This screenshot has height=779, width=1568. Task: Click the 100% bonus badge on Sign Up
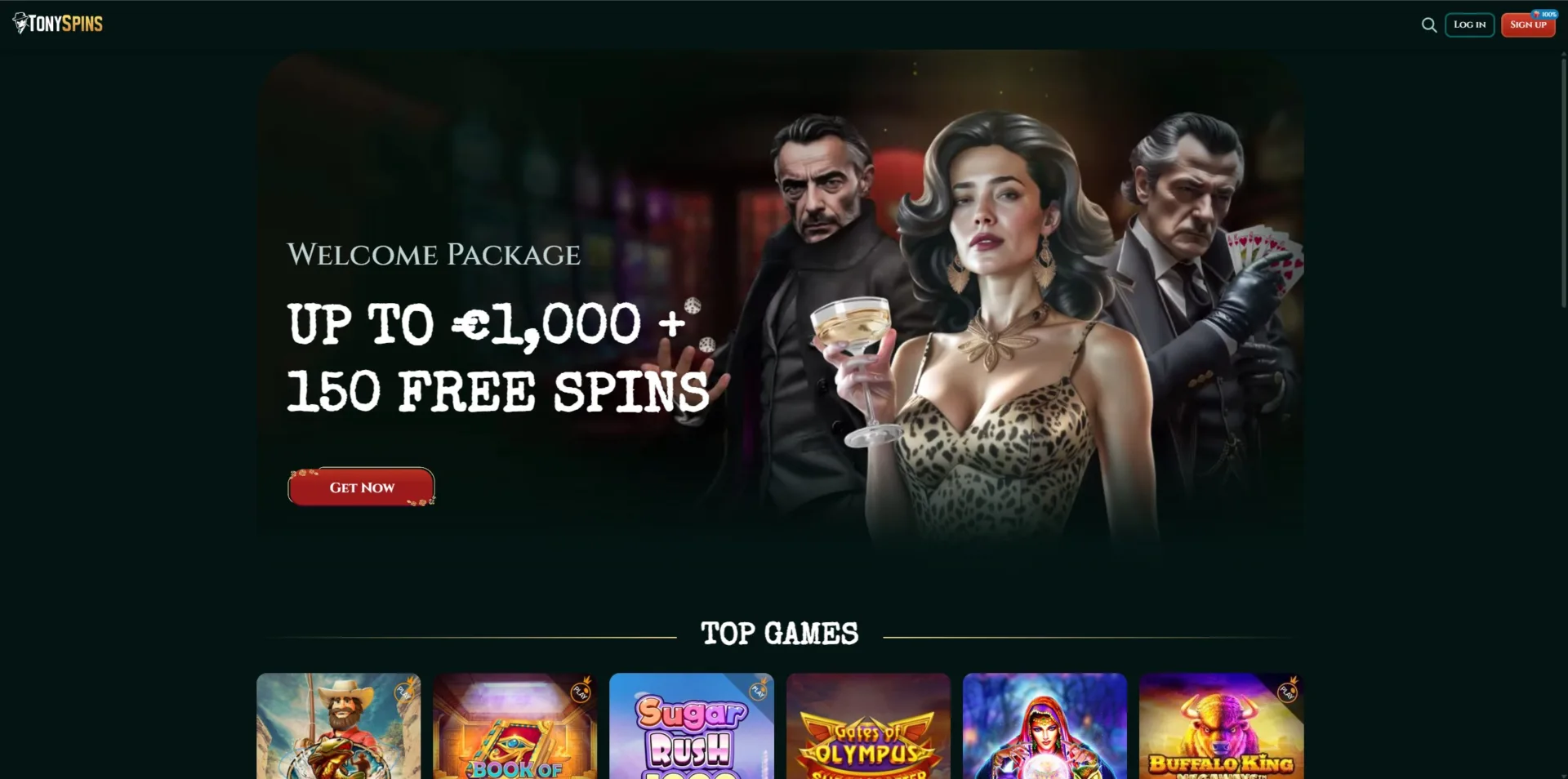click(1544, 14)
